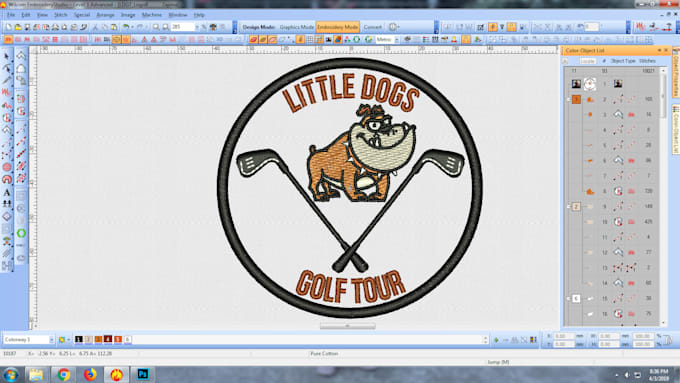Click the Zoom magnifier icon
The width and height of the screenshot is (680, 383).
156,27
